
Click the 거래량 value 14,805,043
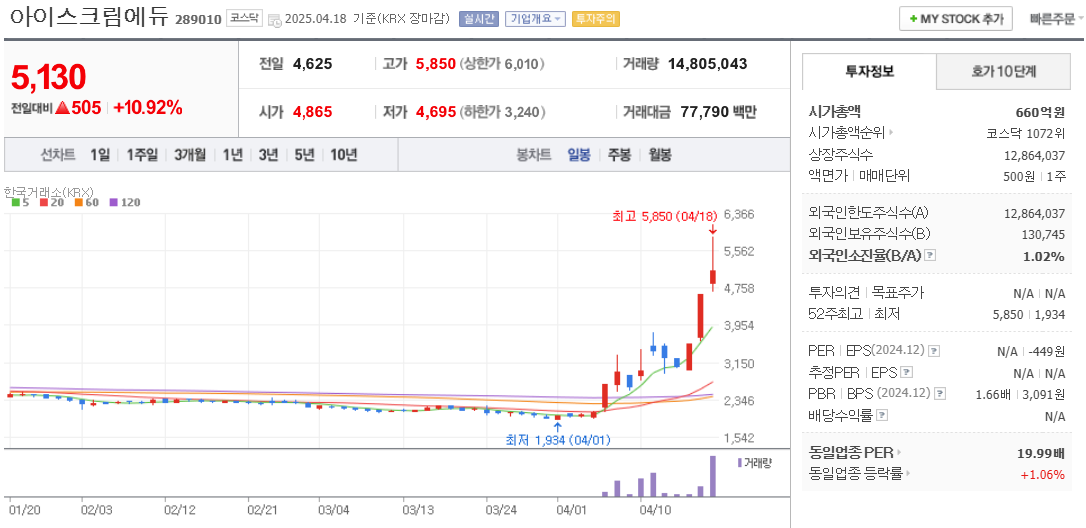click(x=707, y=64)
